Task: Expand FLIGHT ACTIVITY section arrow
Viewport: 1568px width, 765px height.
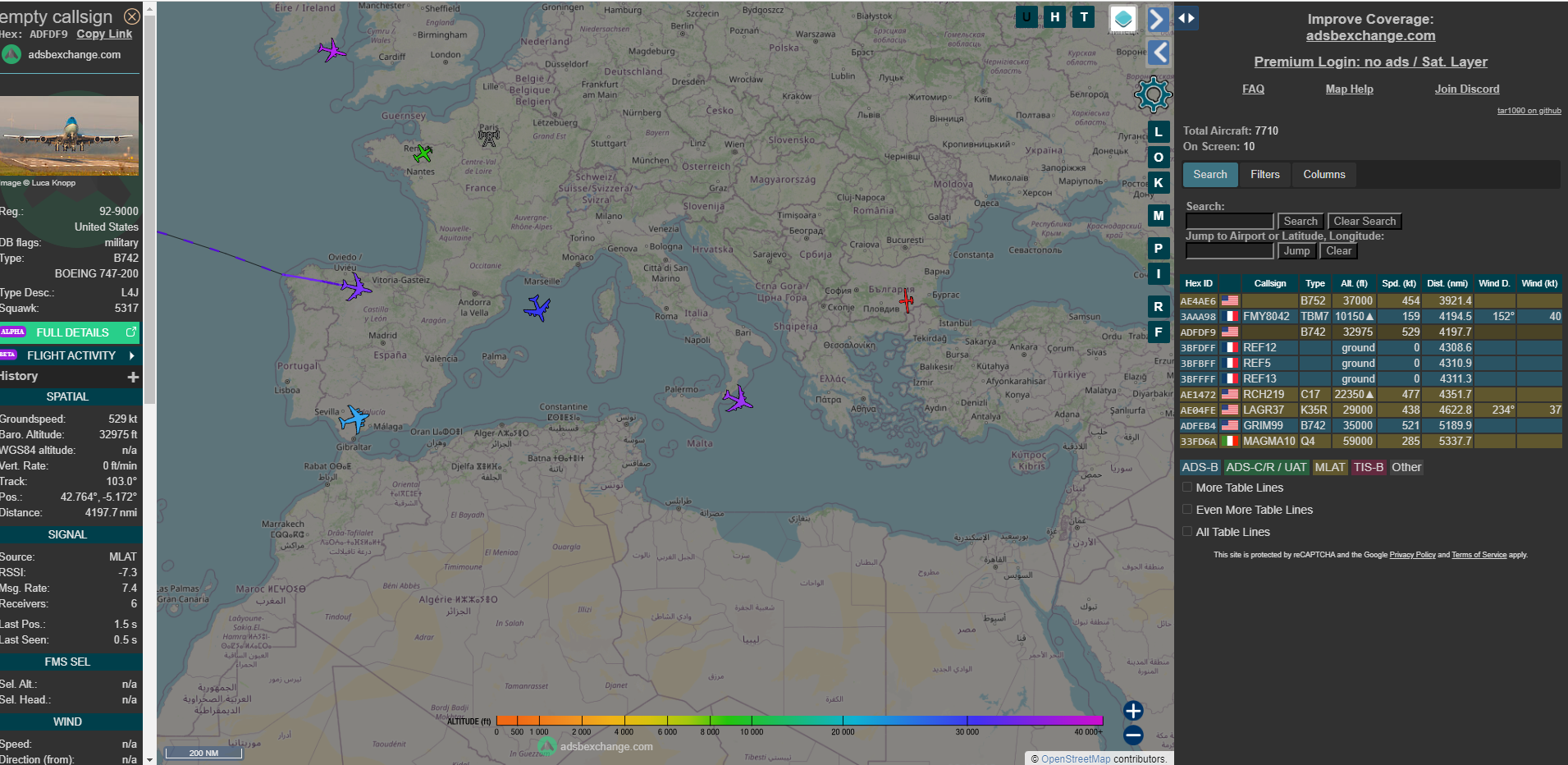Action: click(x=131, y=355)
